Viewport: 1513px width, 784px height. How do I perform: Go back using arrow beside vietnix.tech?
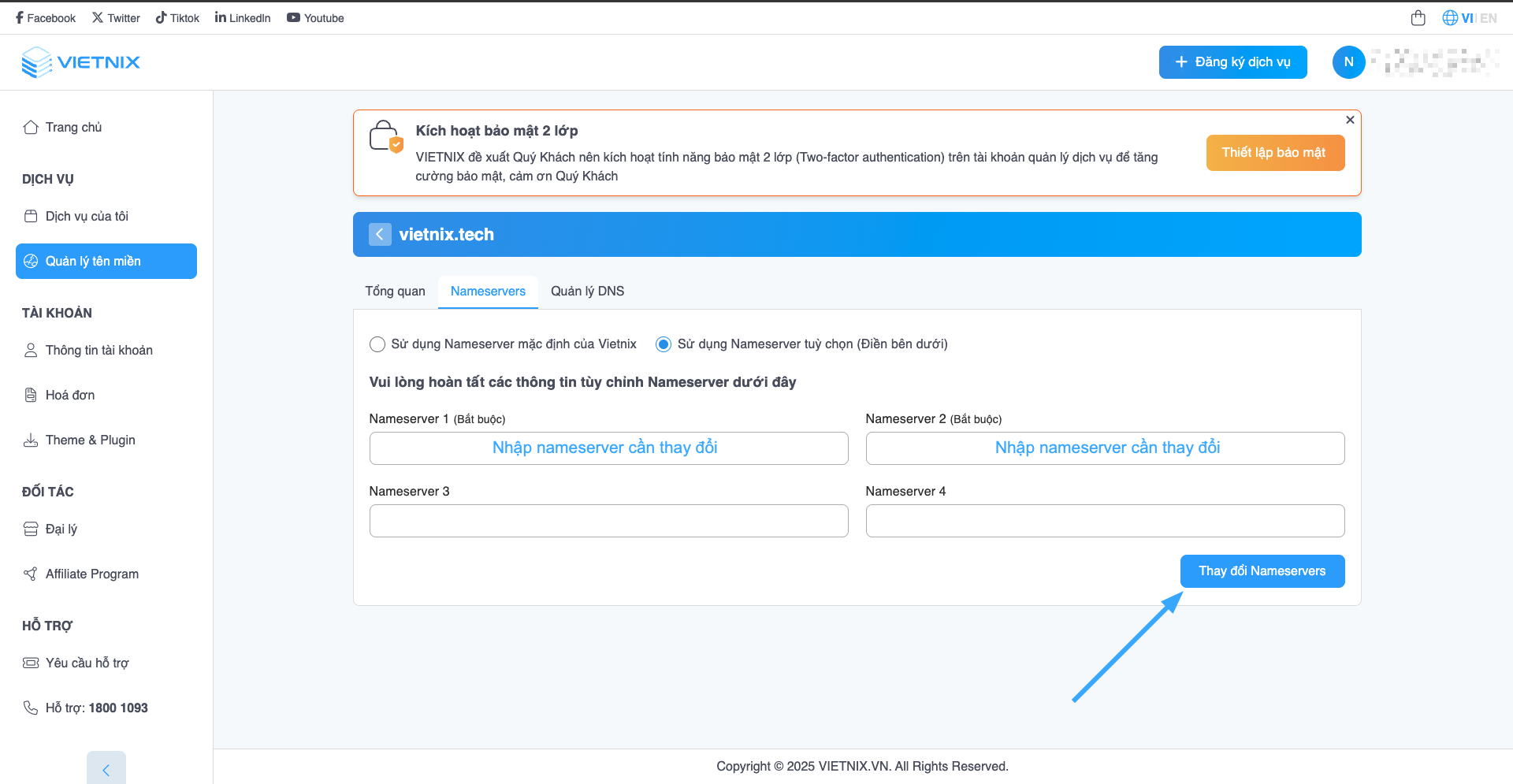[x=380, y=234]
